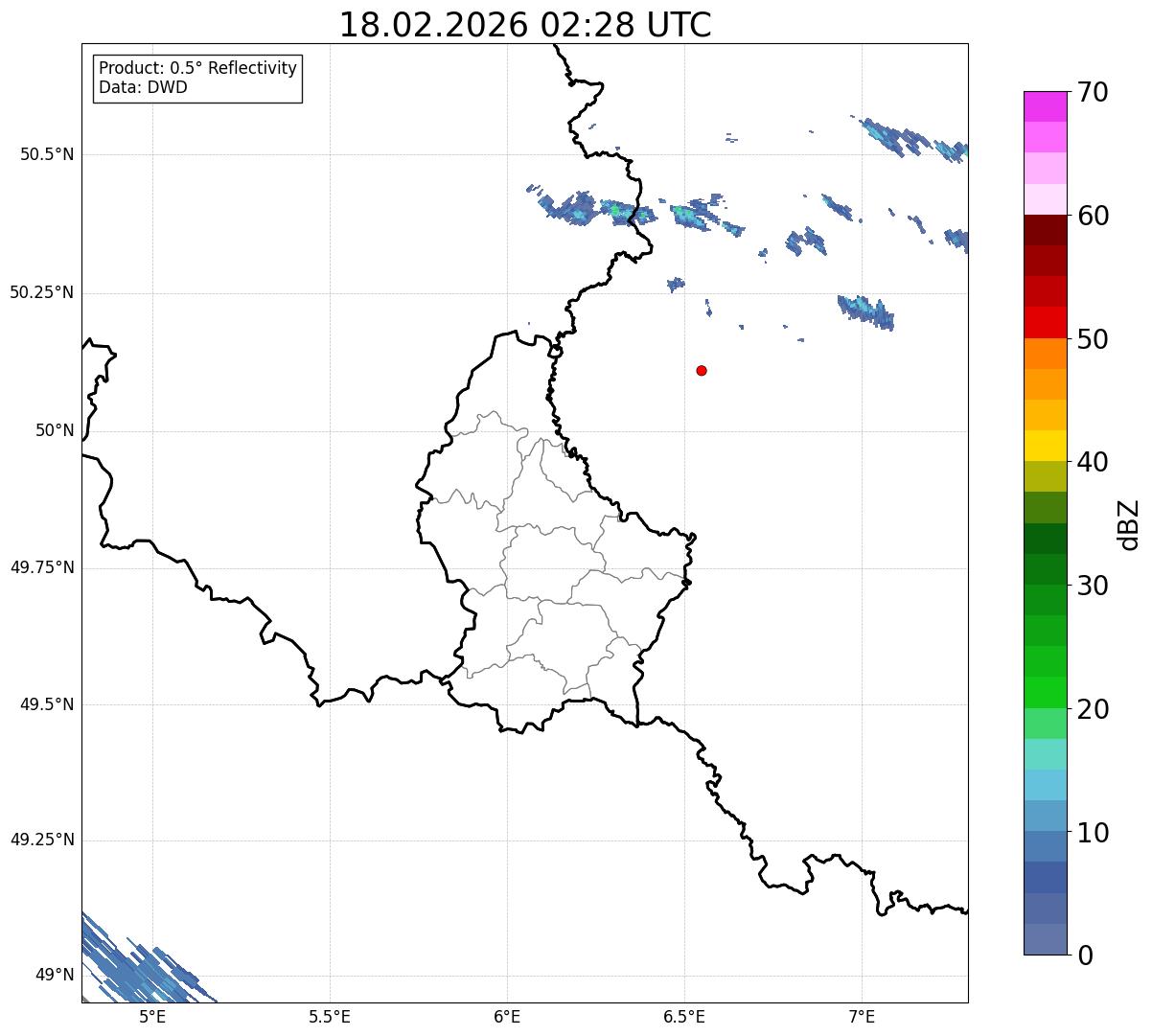Click the red location marker dot

pos(702,370)
